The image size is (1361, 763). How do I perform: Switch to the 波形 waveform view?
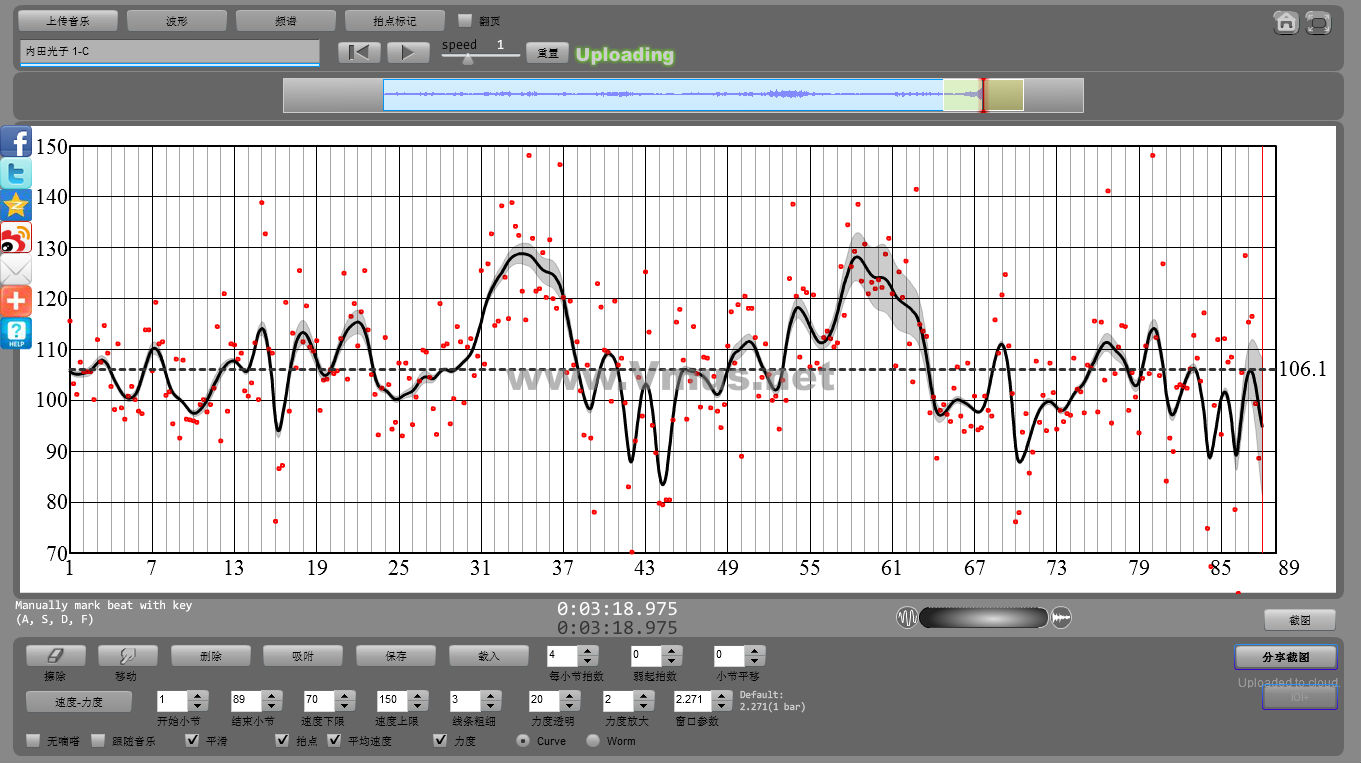(x=177, y=20)
